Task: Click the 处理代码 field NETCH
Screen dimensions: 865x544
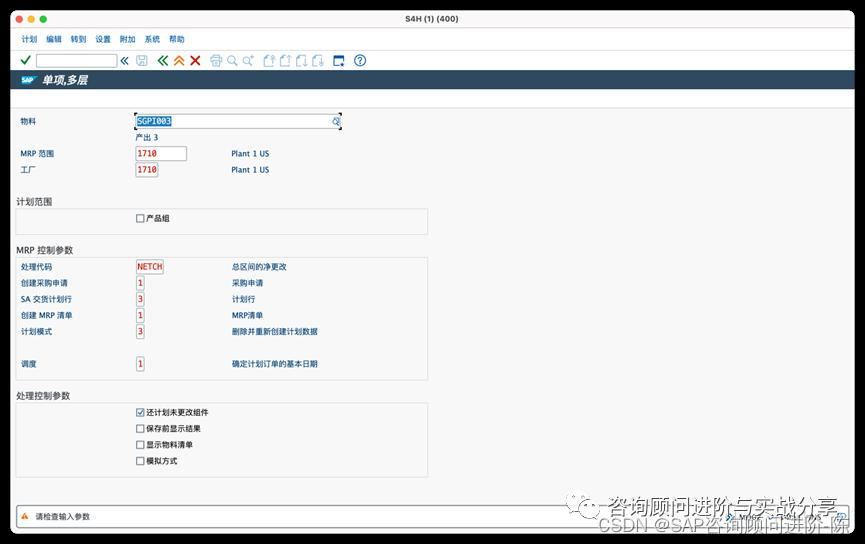Action: [x=149, y=266]
